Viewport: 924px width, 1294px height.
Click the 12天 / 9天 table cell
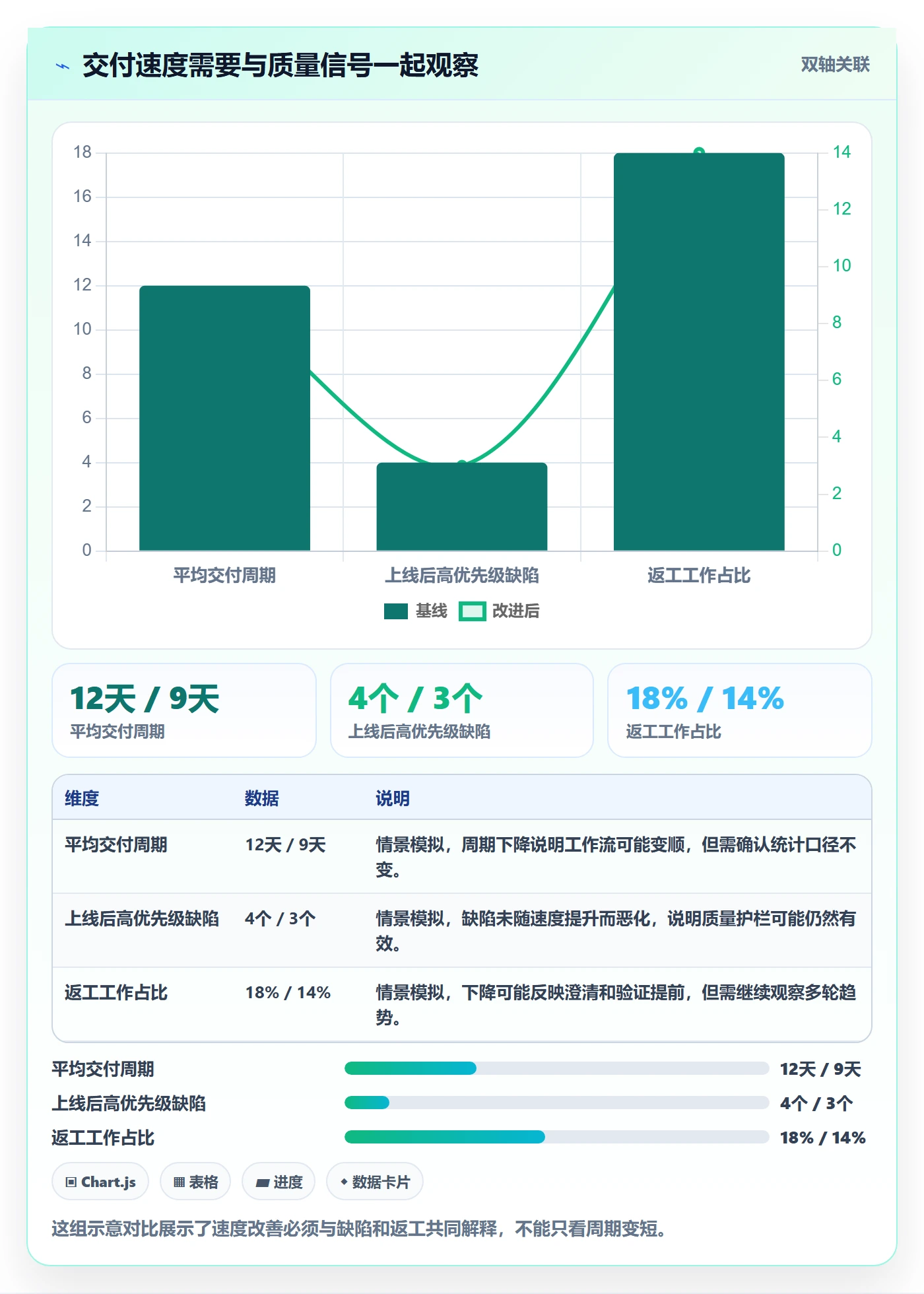286,844
